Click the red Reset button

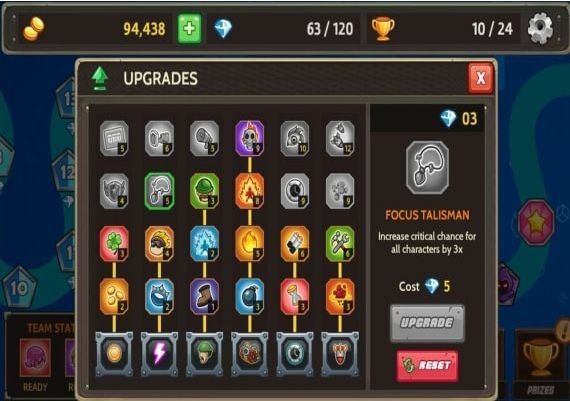(x=427, y=366)
